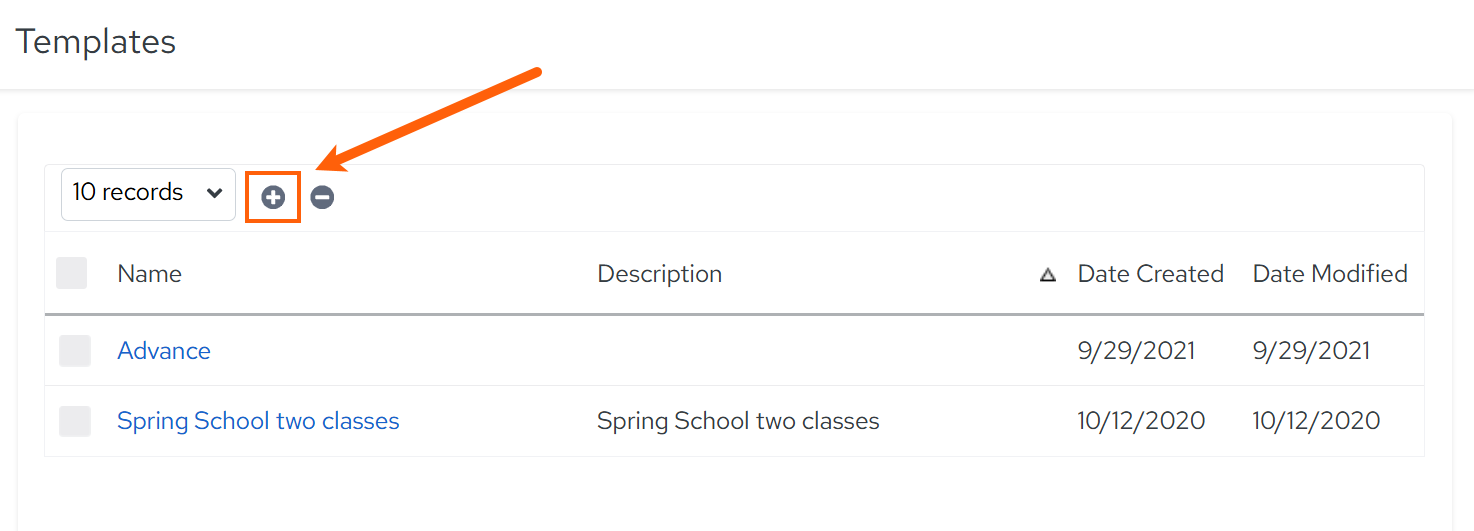The image size is (1474, 531).
Task: Sort by the Description column header
Action: pyautogui.click(x=659, y=274)
